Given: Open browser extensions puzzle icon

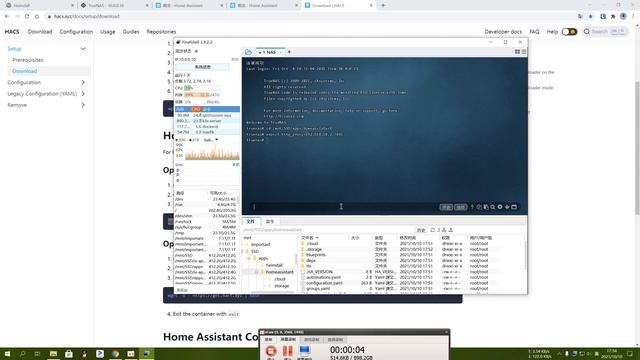Looking at the screenshot, I should 613,16.
